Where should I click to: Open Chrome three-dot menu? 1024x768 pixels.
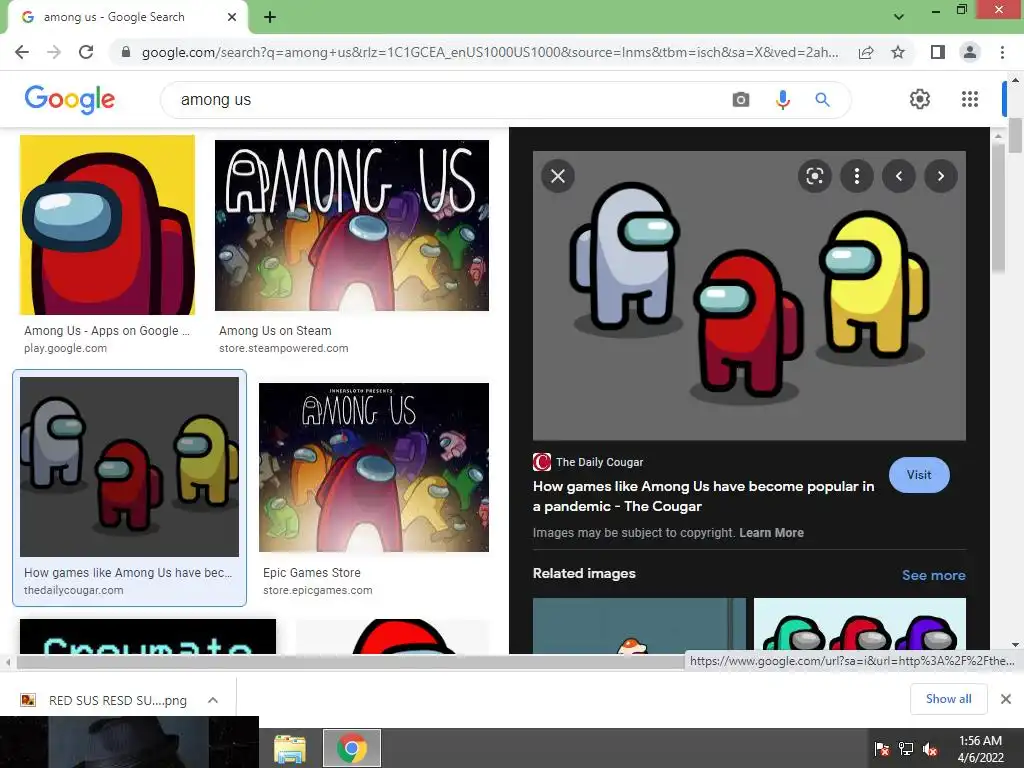1002,52
